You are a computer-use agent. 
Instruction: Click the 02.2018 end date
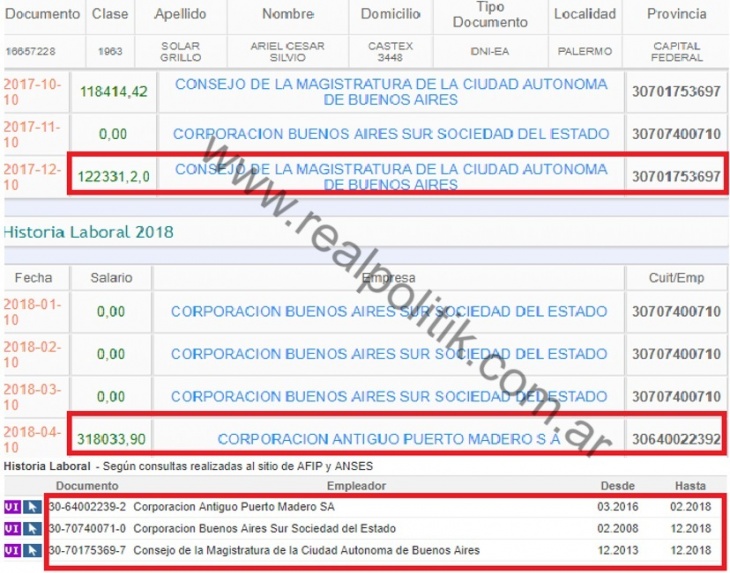coord(691,507)
